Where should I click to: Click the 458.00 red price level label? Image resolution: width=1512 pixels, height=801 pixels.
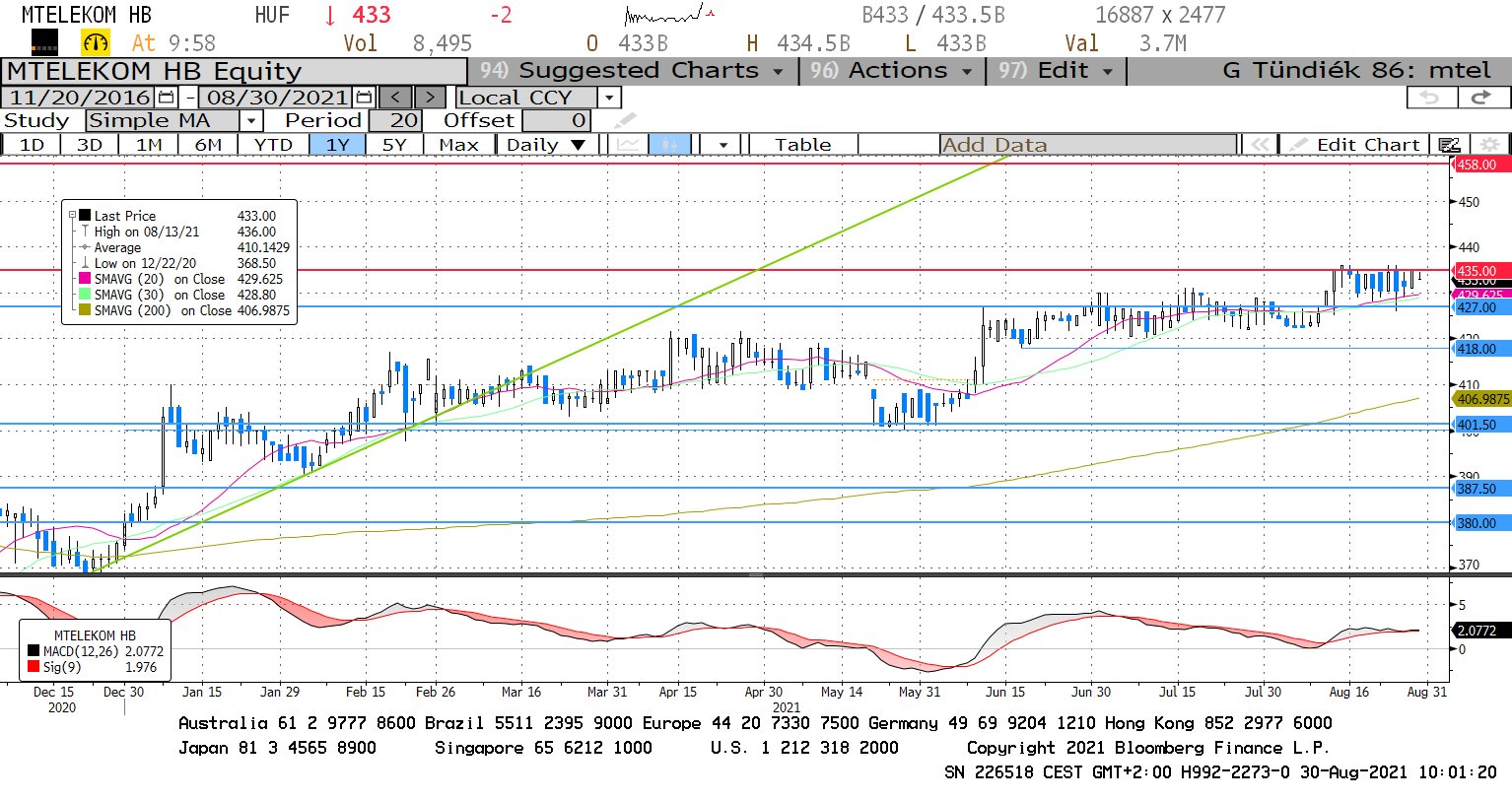point(1482,165)
